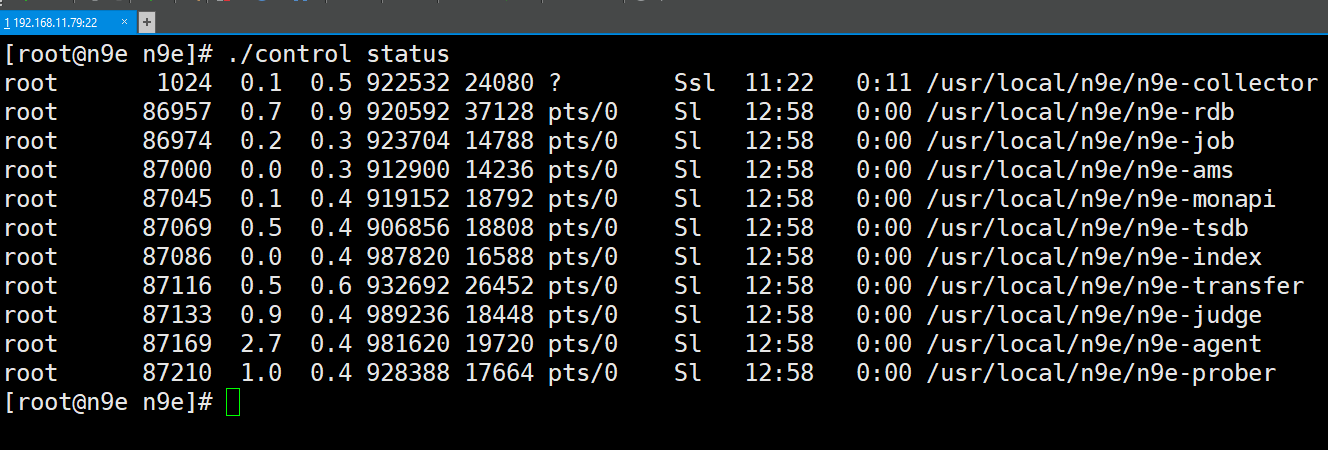Click memory size value 912900
This screenshot has width=1328, height=450.
tap(408, 170)
